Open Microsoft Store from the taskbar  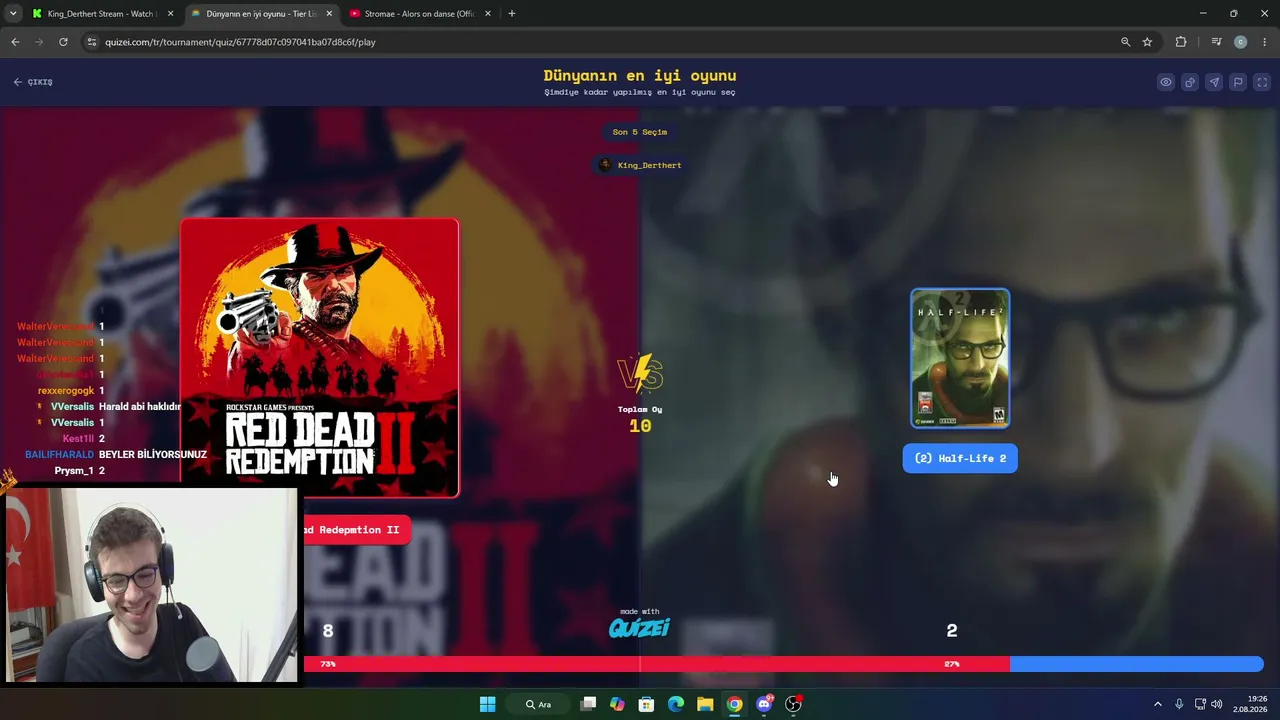(x=646, y=704)
